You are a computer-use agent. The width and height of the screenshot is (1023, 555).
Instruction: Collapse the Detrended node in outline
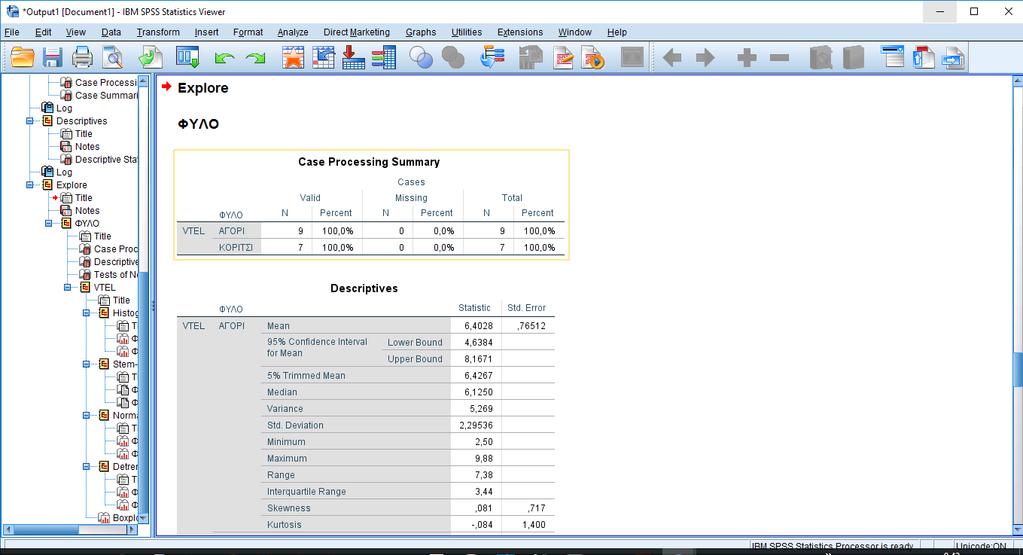tap(86, 466)
